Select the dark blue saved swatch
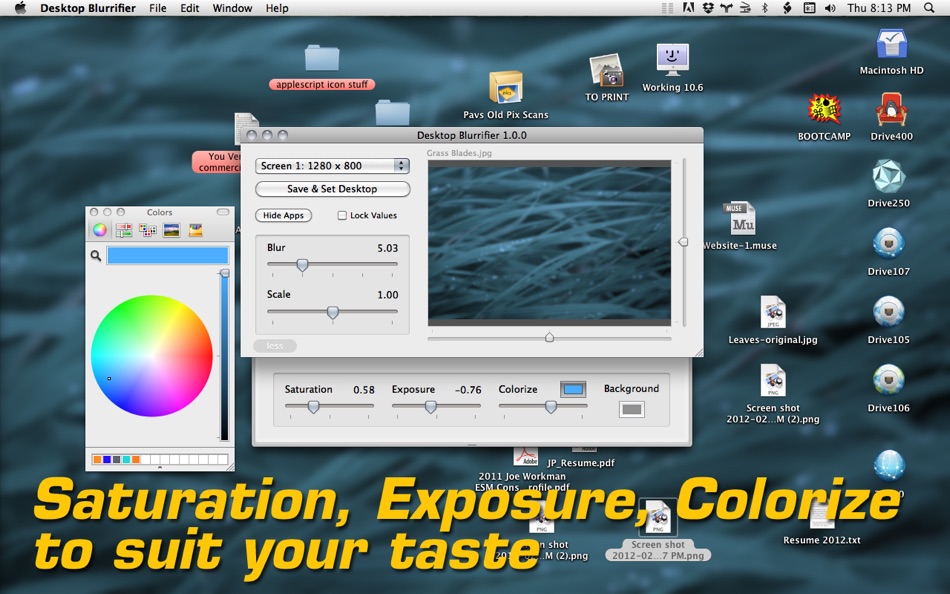The image size is (950, 594). pyautogui.click(x=107, y=459)
